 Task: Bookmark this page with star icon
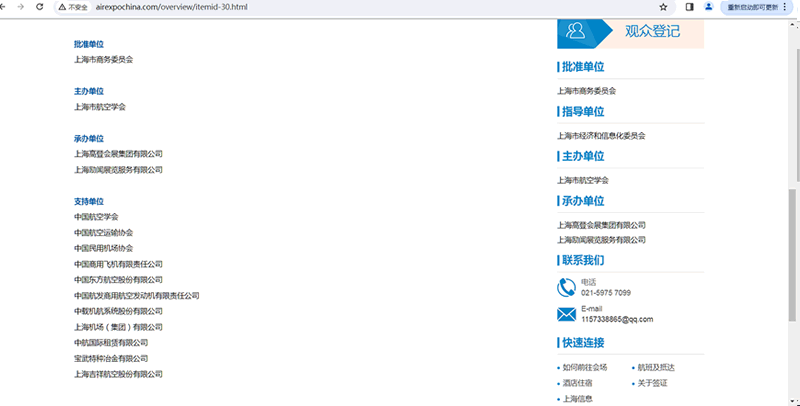663,6
